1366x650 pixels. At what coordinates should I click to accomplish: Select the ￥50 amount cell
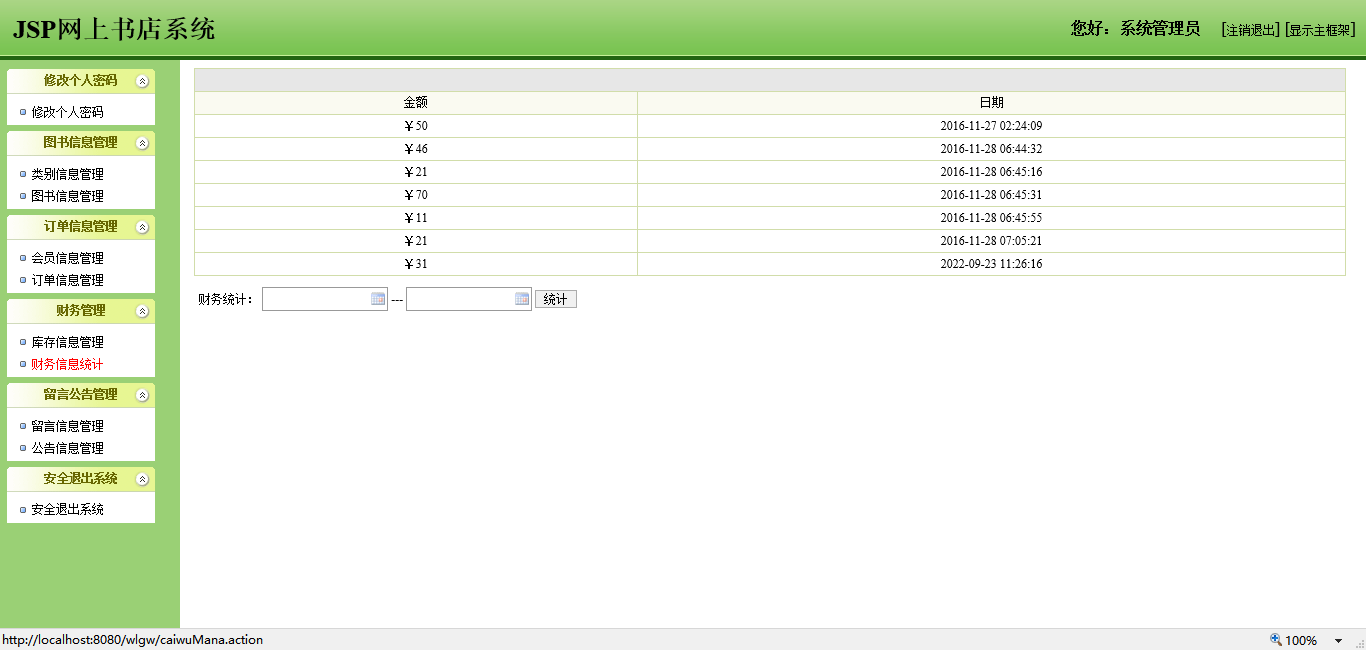[416, 126]
